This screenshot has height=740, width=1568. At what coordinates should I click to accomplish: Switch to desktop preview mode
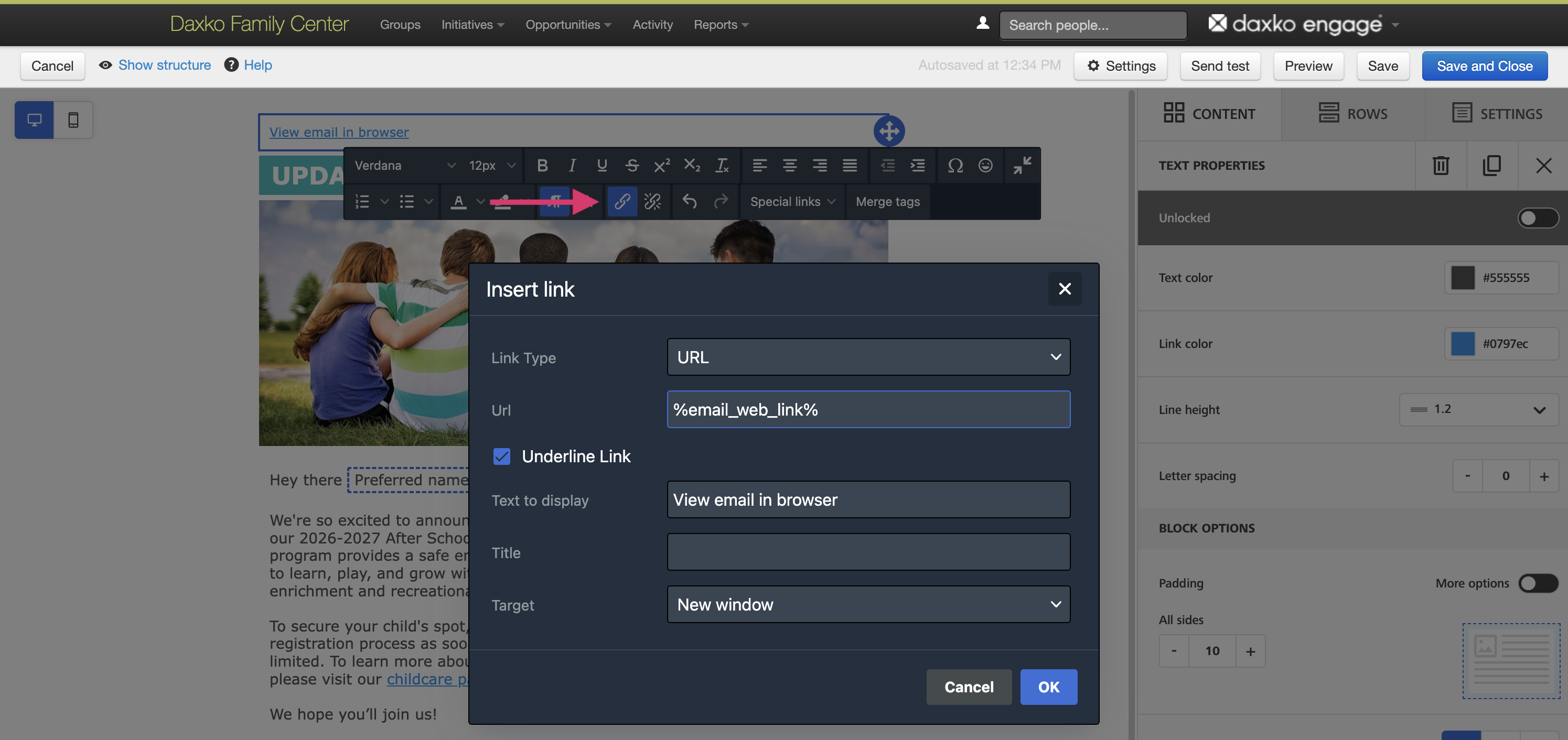point(34,120)
